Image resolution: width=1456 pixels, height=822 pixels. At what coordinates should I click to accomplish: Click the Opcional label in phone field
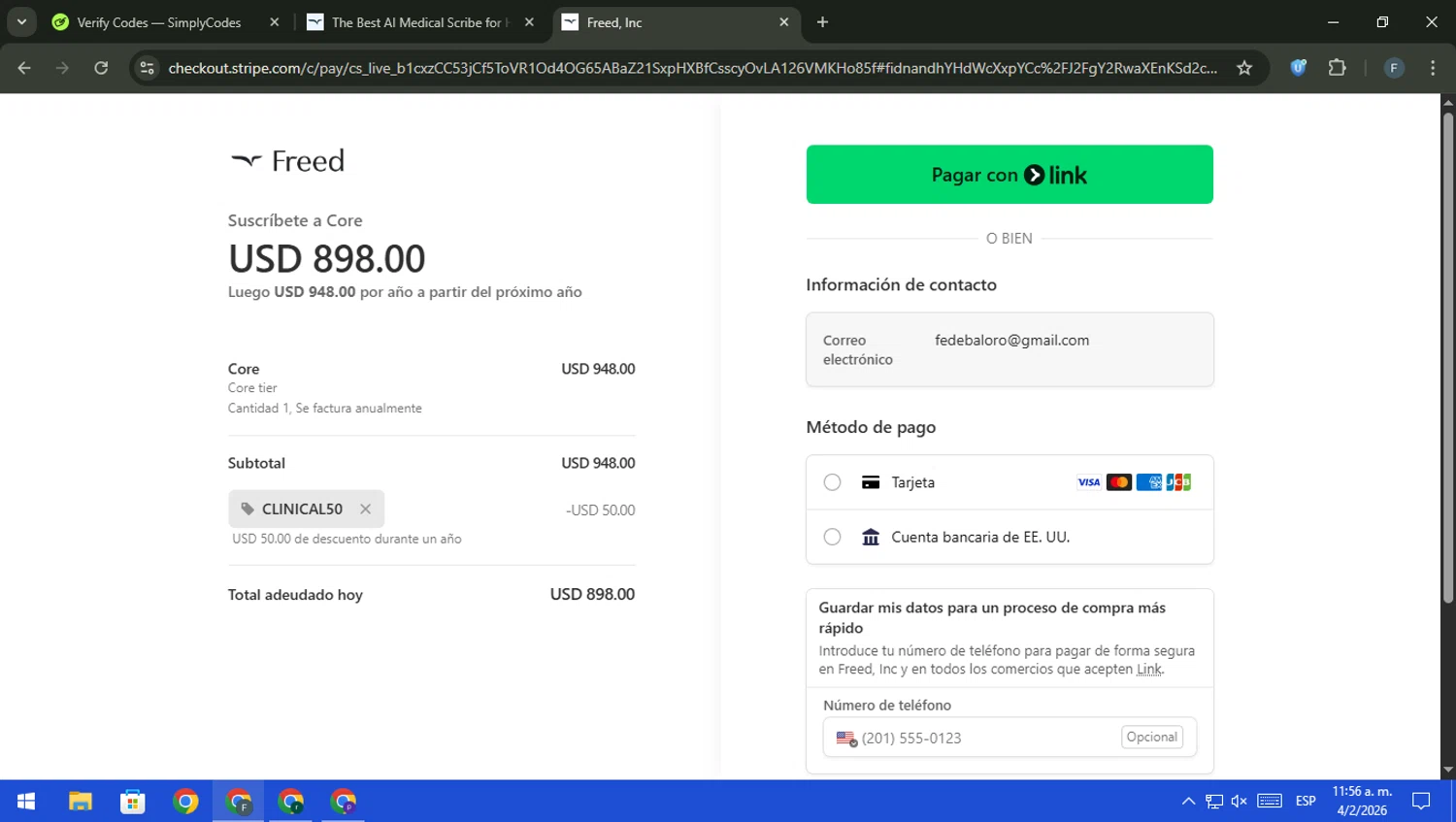pos(1152,738)
